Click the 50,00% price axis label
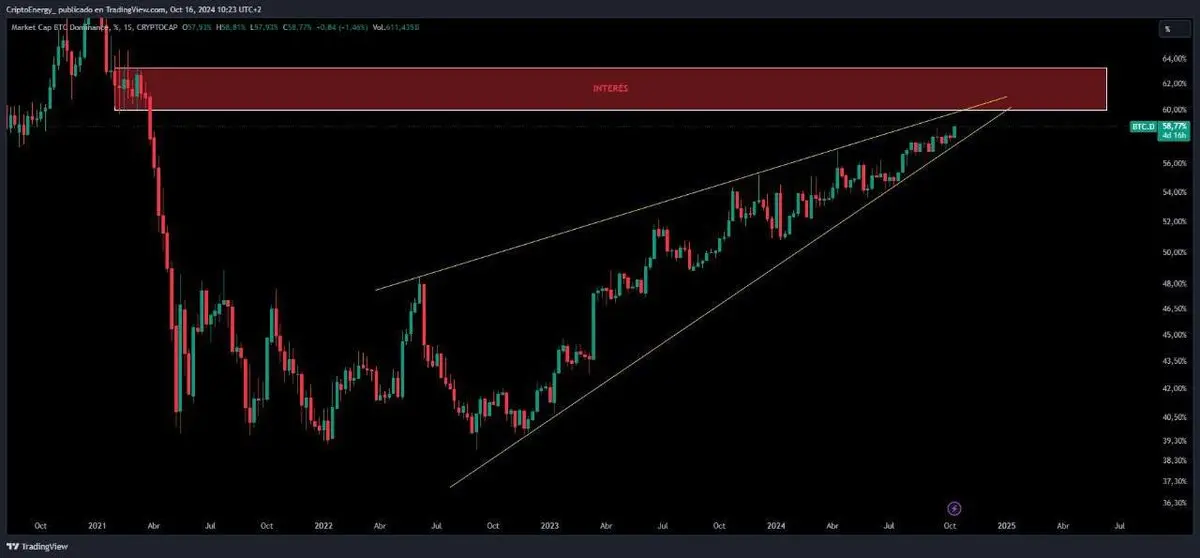1200x558 pixels. (1174, 252)
